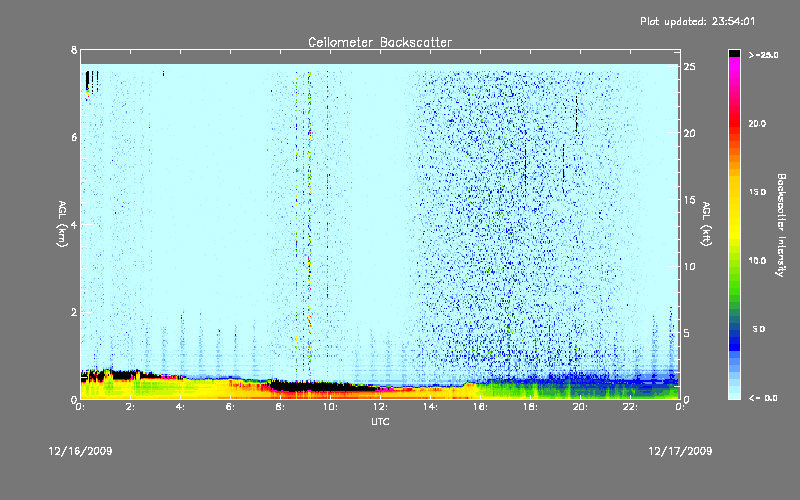This screenshot has width=800, height=500.
Task: Click the 4 tick on km axis
Action: (74, 224)
